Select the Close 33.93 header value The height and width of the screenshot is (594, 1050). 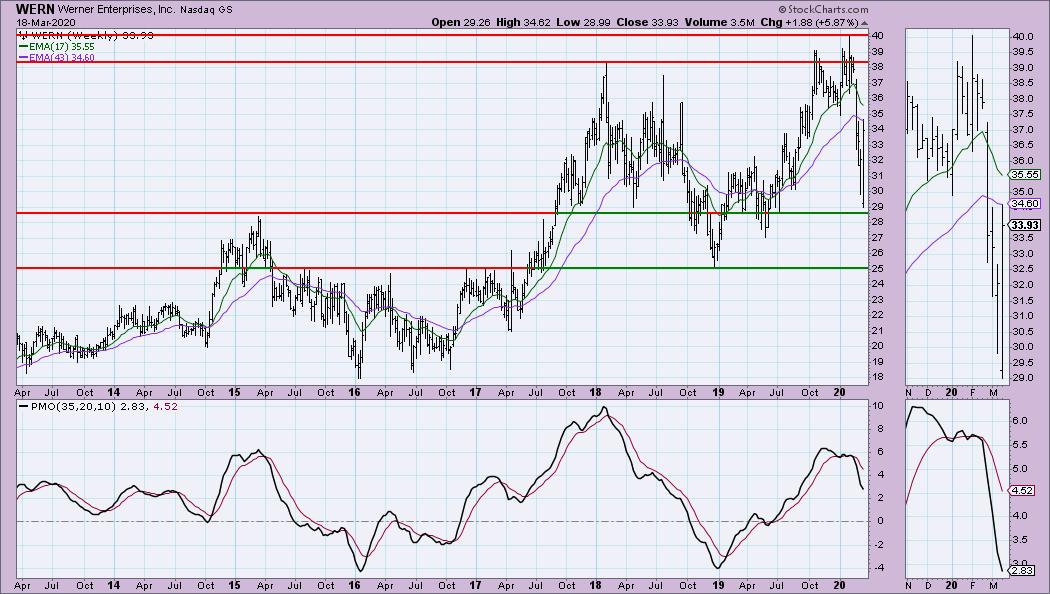tap(648, 22)
